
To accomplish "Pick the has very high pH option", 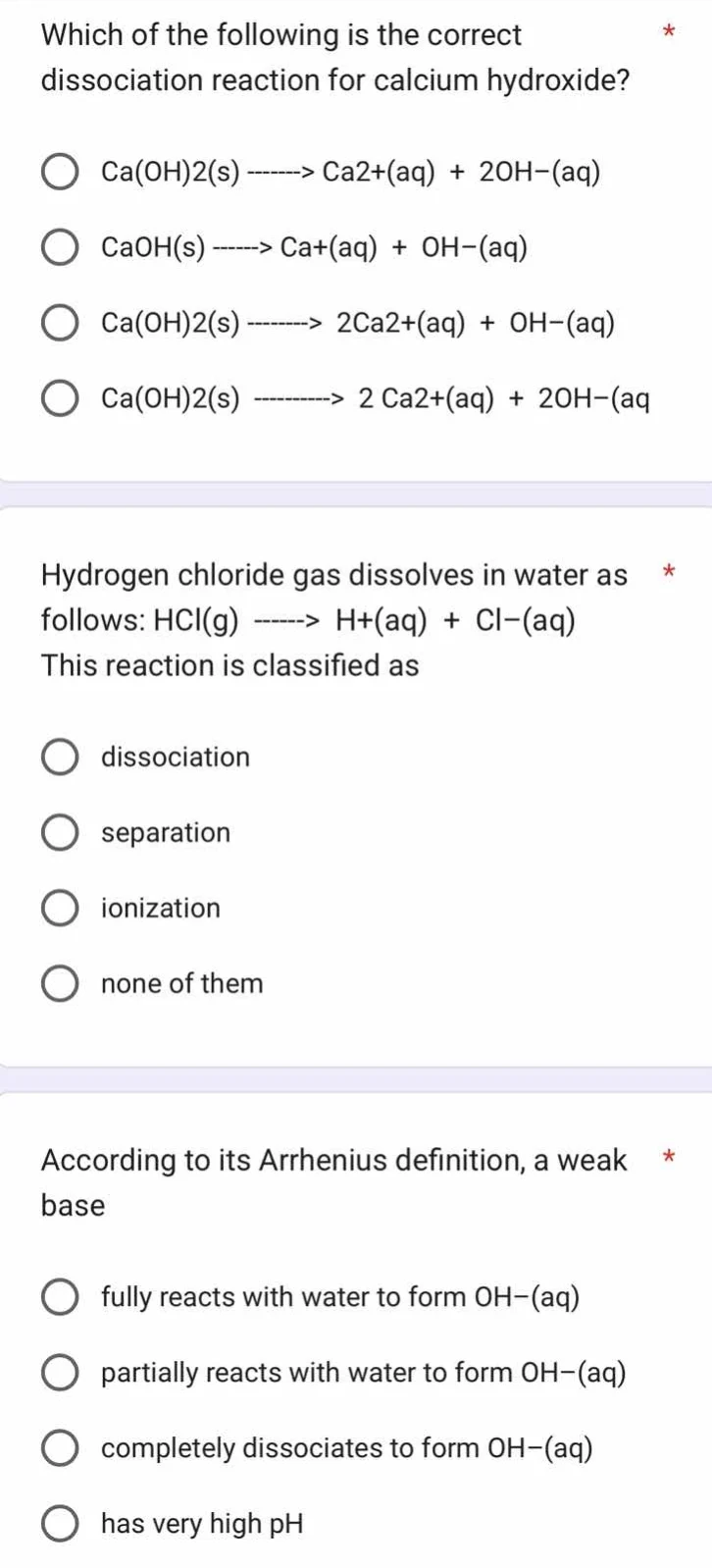I will pyautogui.click(x=60, y=1523).
